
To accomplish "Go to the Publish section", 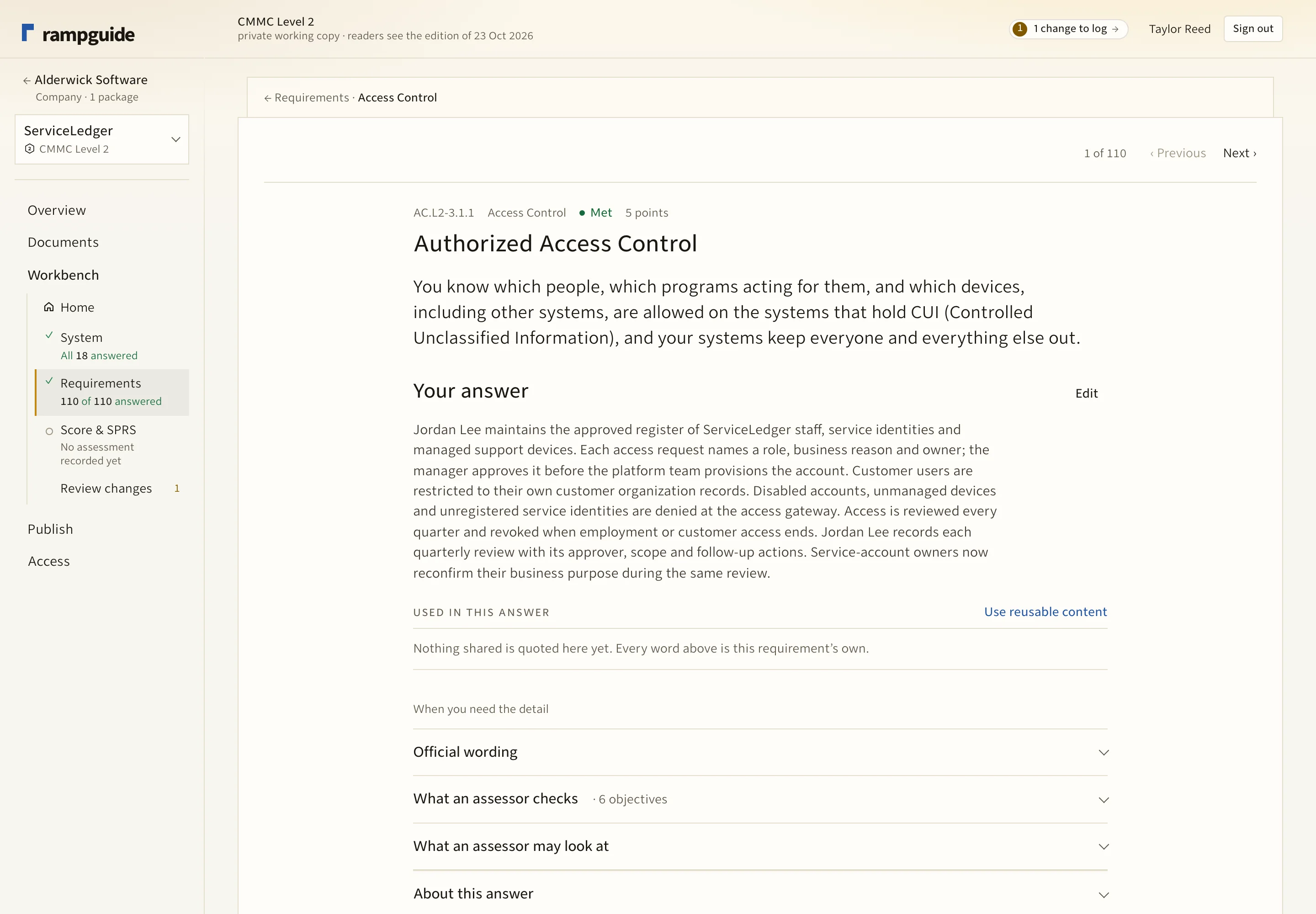I will (x=50, y=529).
